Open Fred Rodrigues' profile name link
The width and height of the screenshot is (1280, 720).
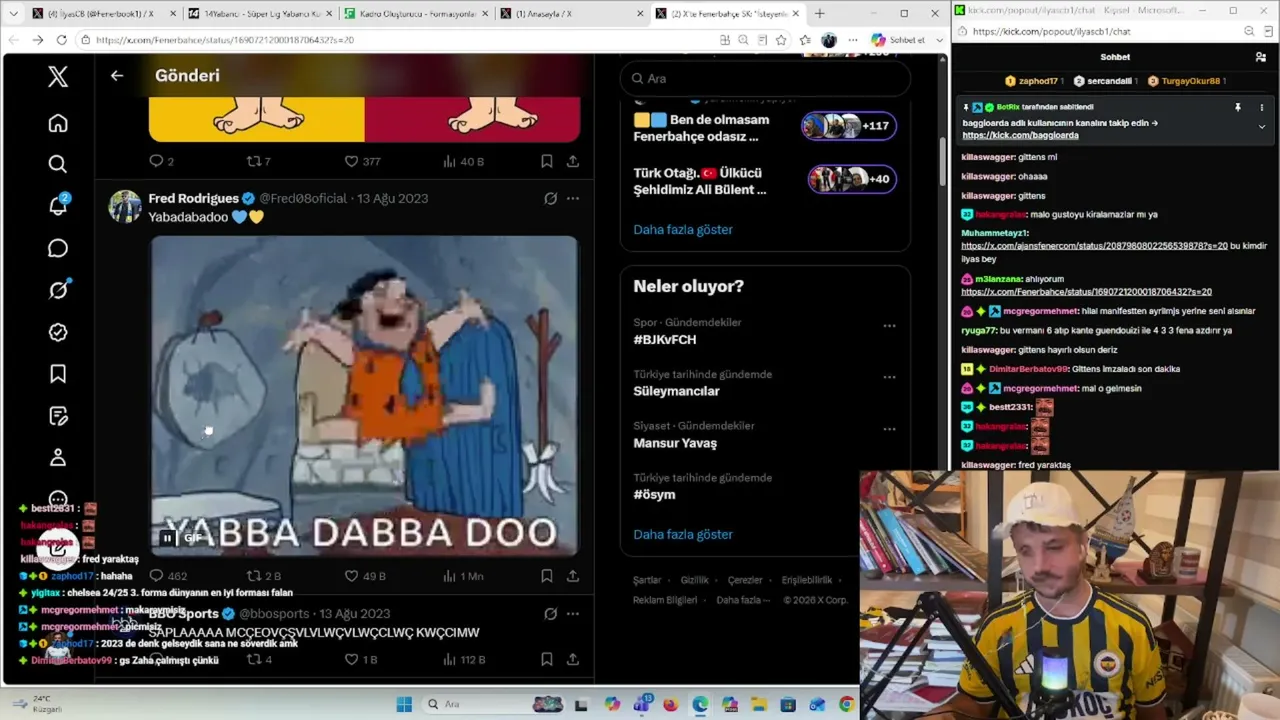pyautogui.click(x=193, y=198)
